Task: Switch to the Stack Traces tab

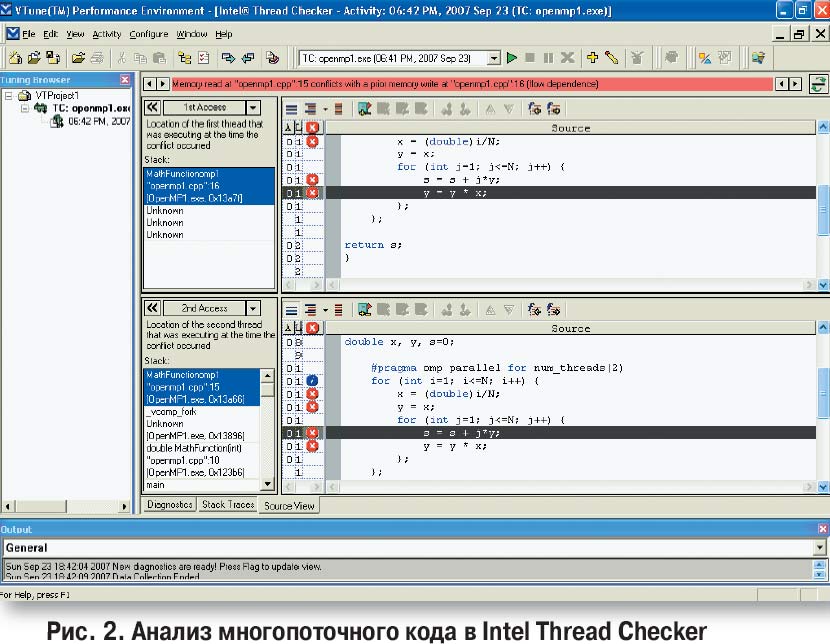Action: pyautogui.click(x=227, y=505)
